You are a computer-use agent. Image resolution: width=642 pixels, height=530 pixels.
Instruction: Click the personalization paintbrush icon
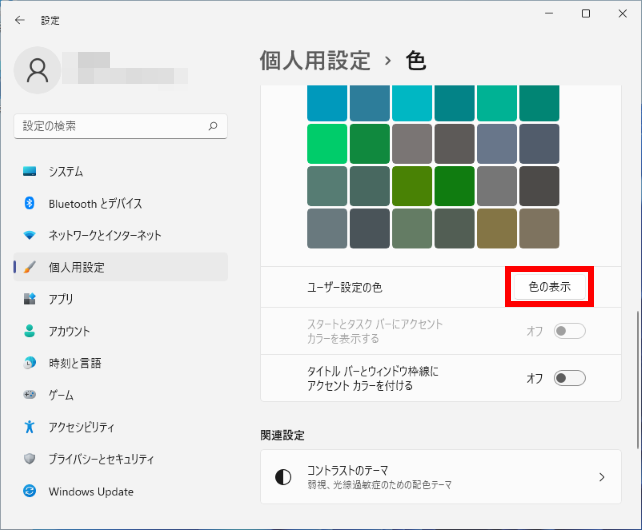point(29,267)
